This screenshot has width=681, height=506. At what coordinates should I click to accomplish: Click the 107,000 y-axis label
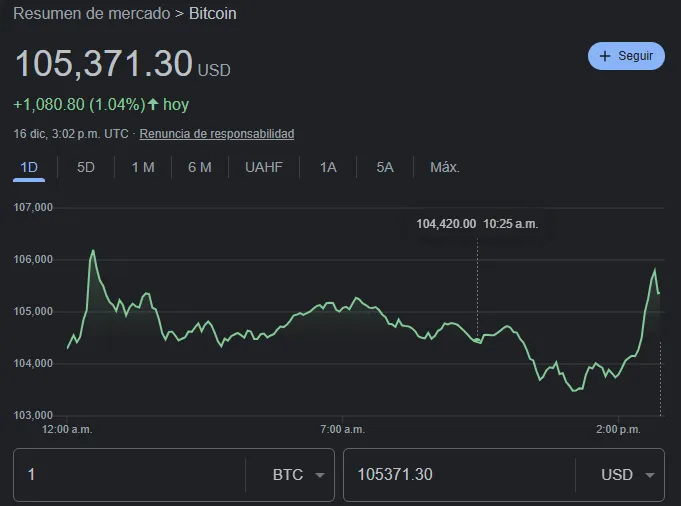coord(33,207)
